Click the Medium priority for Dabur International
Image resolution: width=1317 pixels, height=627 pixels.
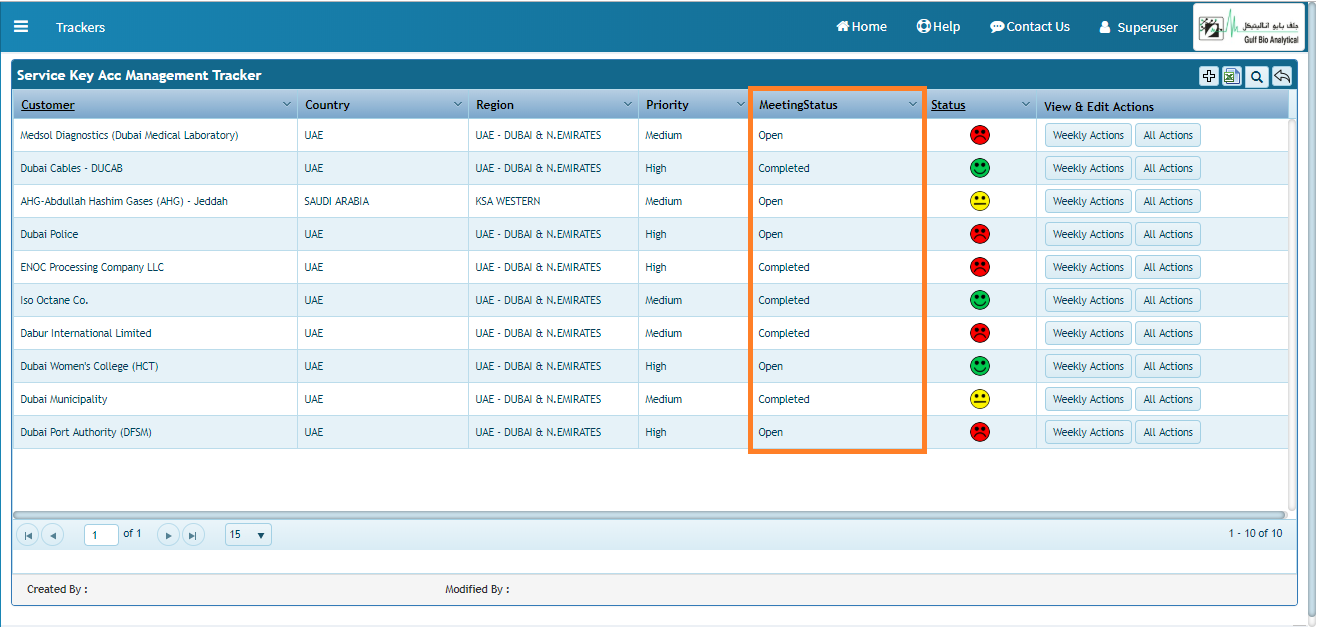click(x=664, y=333)
